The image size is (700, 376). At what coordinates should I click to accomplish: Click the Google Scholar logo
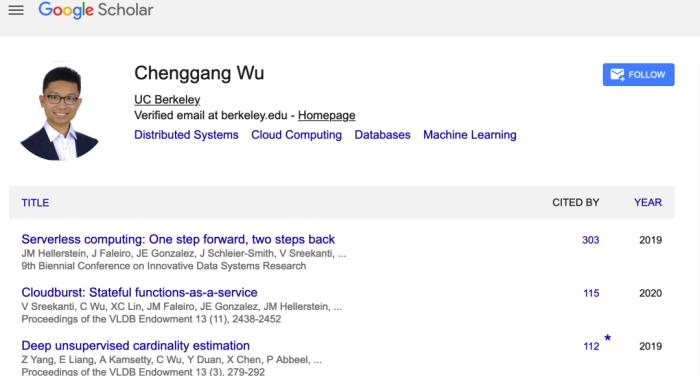pyautogui.click(x=96, y=10)
